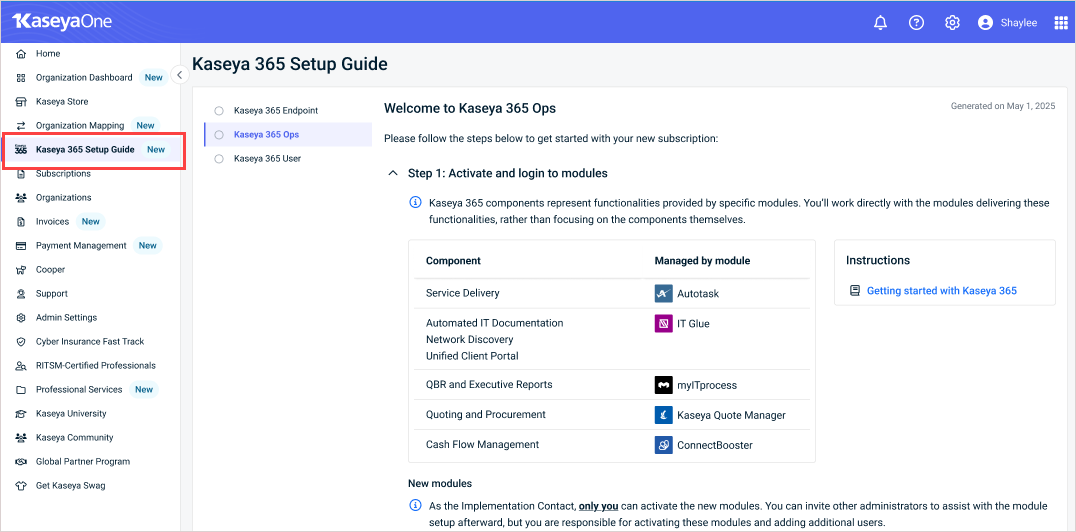This screenshot has width=1076, height=532.
Task: Click the Cooper sidebar icon
Action: pyautogui.click(x=21, y=270)
